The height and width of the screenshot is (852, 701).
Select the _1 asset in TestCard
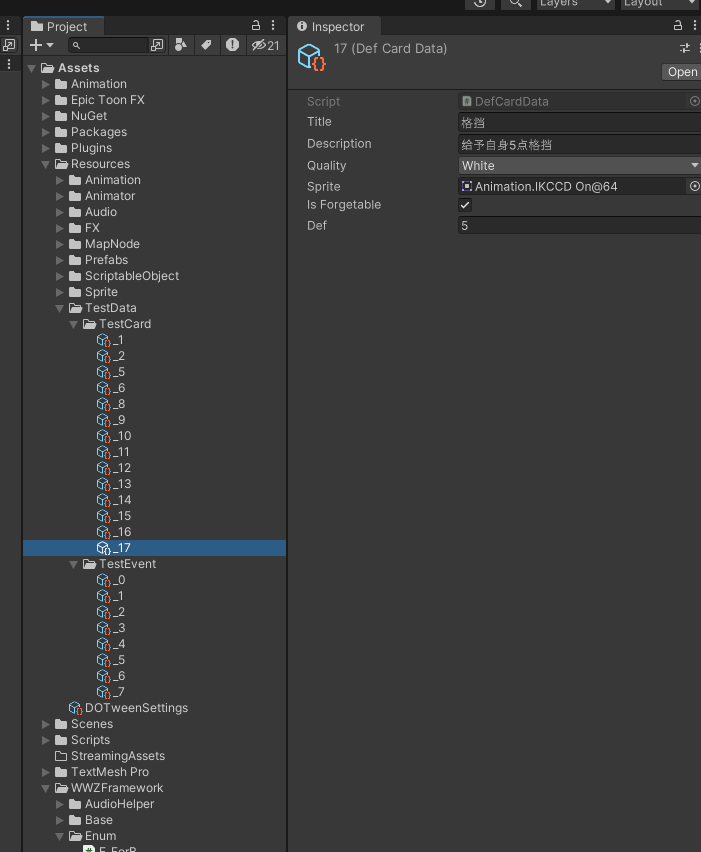[110, 340]
